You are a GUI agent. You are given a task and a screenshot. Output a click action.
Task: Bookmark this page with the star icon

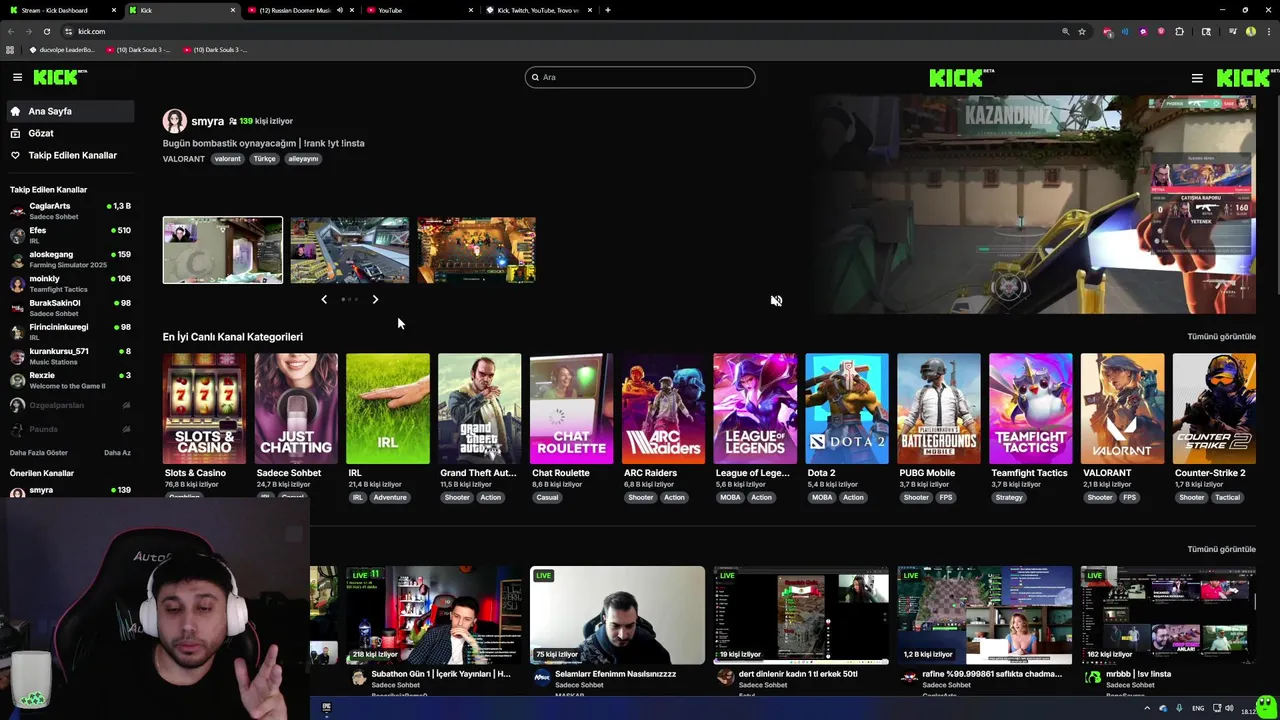point(1082,31)
